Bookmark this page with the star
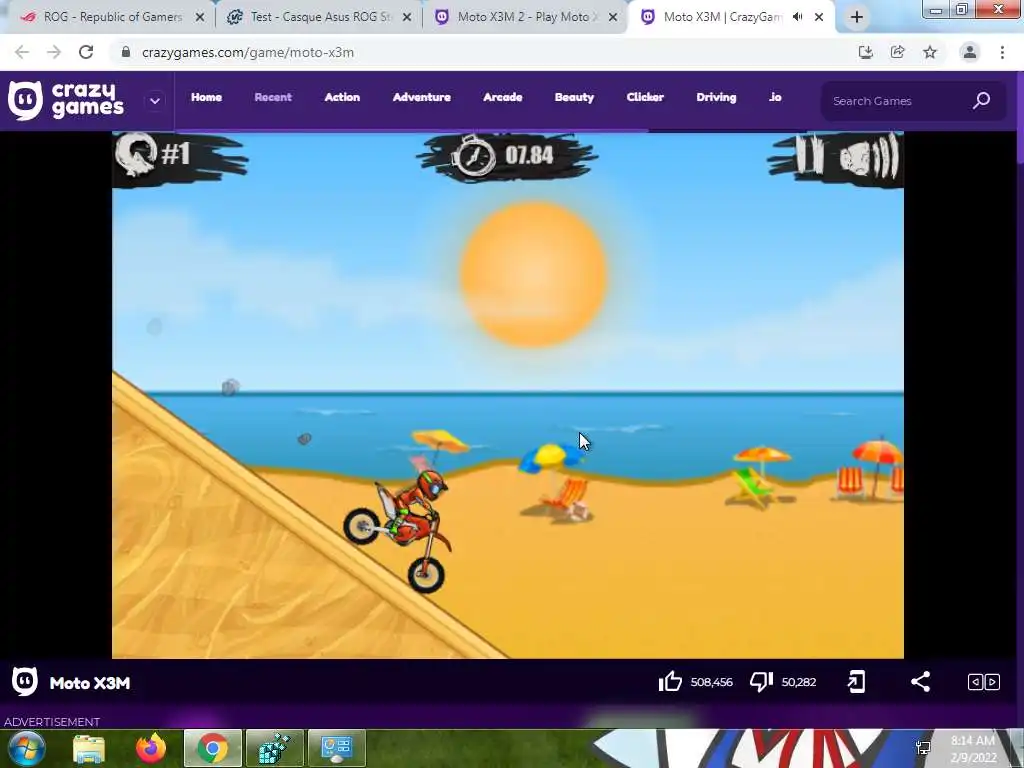This screenshot has width=1024, height=768. click(x=930, y=52)
